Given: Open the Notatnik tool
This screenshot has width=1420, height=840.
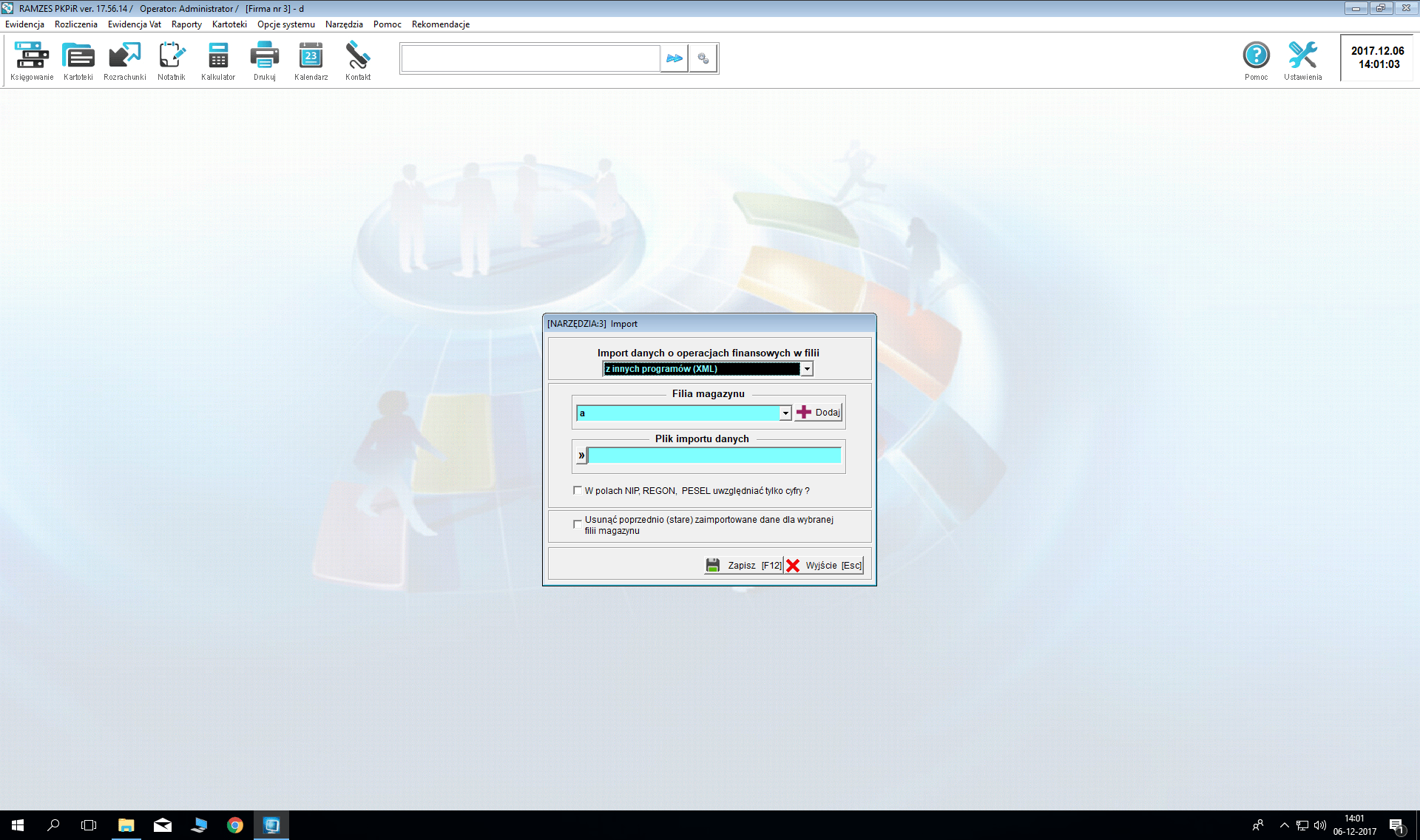Looking at the screenshot, I should pos(172,56).
